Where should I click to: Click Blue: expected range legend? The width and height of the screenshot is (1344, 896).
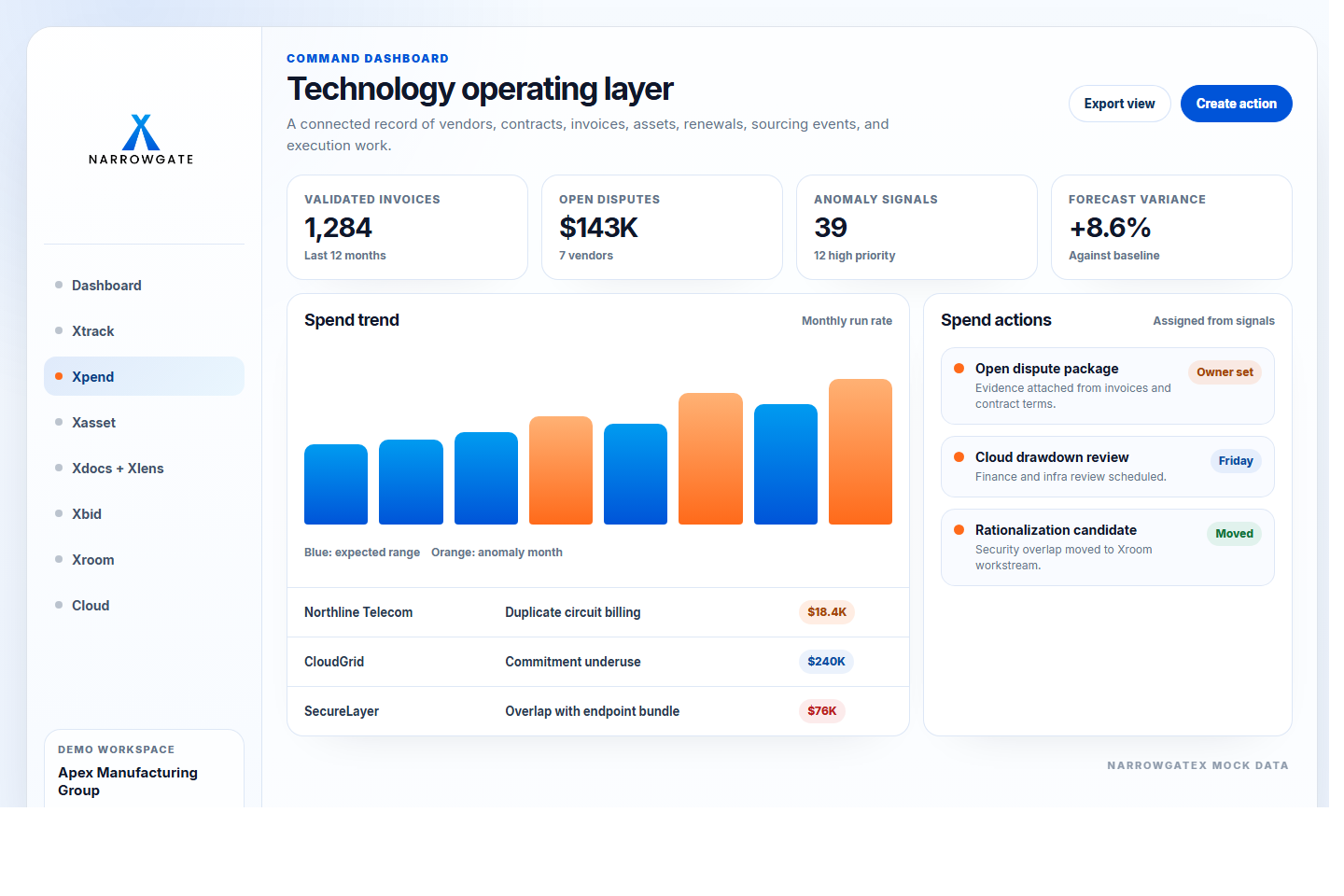(x=362, y=553)
